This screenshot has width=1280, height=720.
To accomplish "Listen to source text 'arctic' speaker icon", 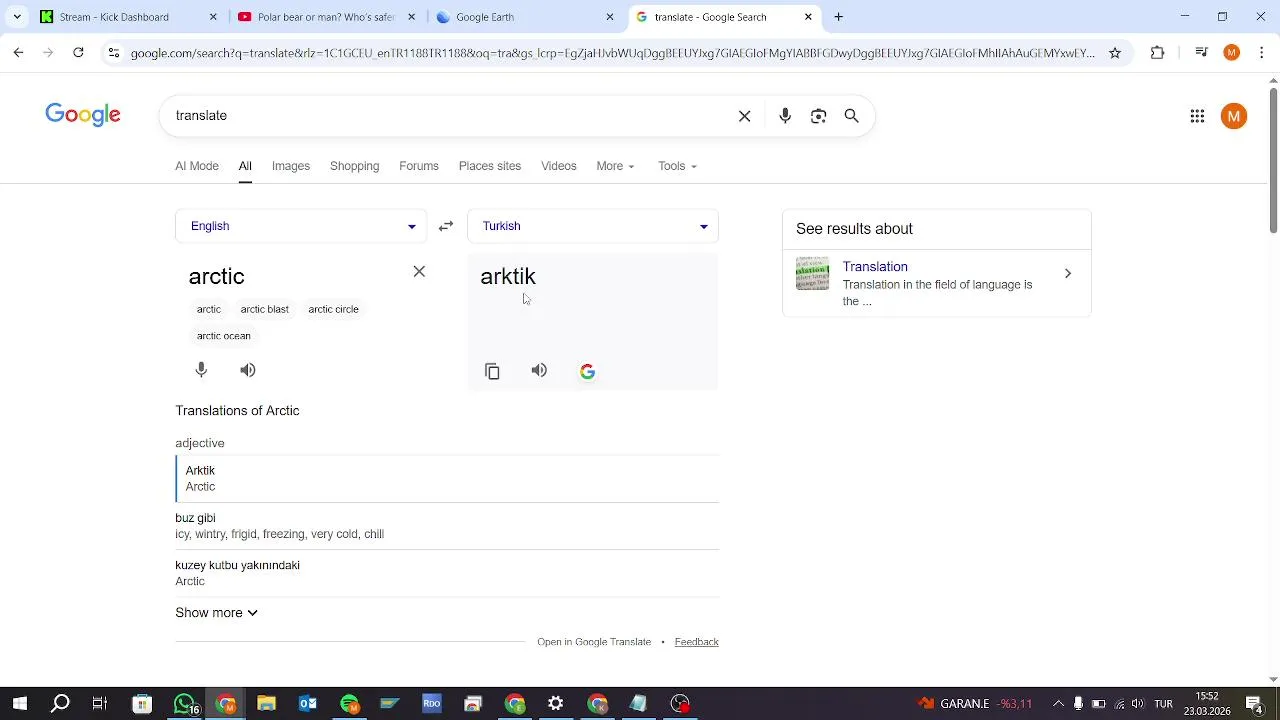I will click(x=248, y=370).
